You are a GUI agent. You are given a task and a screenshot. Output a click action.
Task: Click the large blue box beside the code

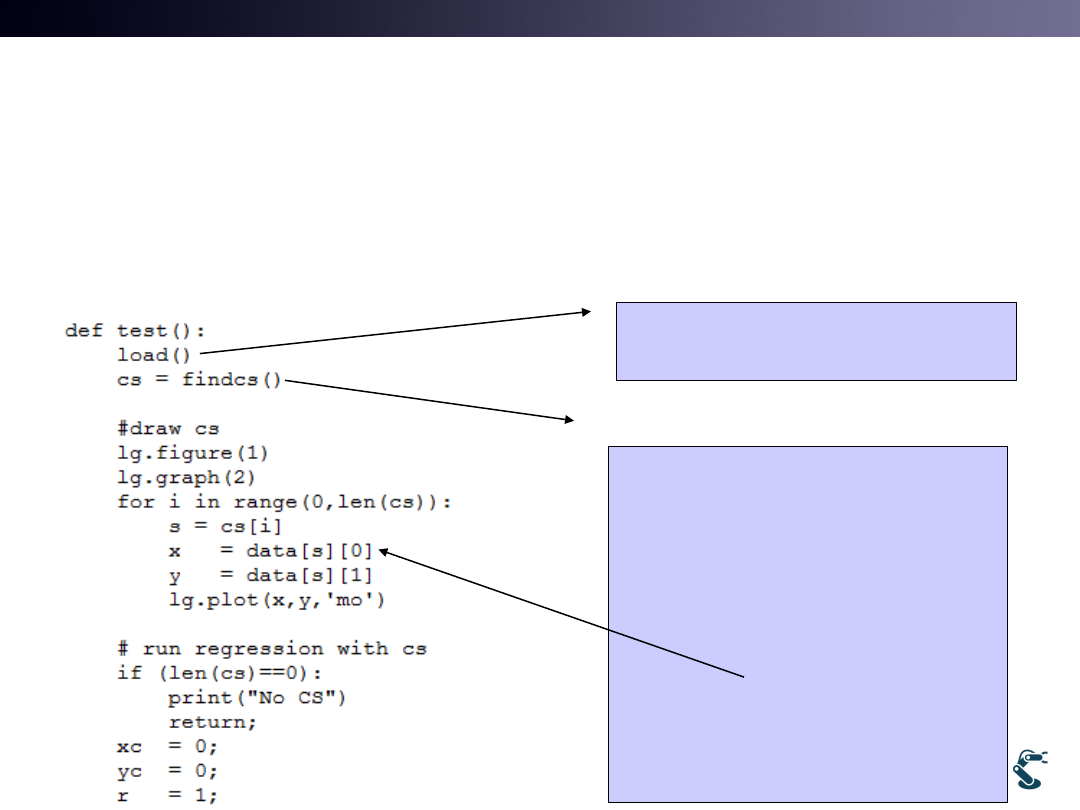(x=808, y=623)
